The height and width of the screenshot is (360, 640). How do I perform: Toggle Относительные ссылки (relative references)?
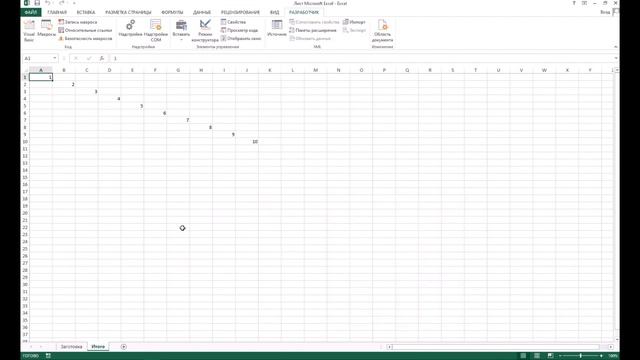pos(85,30)
